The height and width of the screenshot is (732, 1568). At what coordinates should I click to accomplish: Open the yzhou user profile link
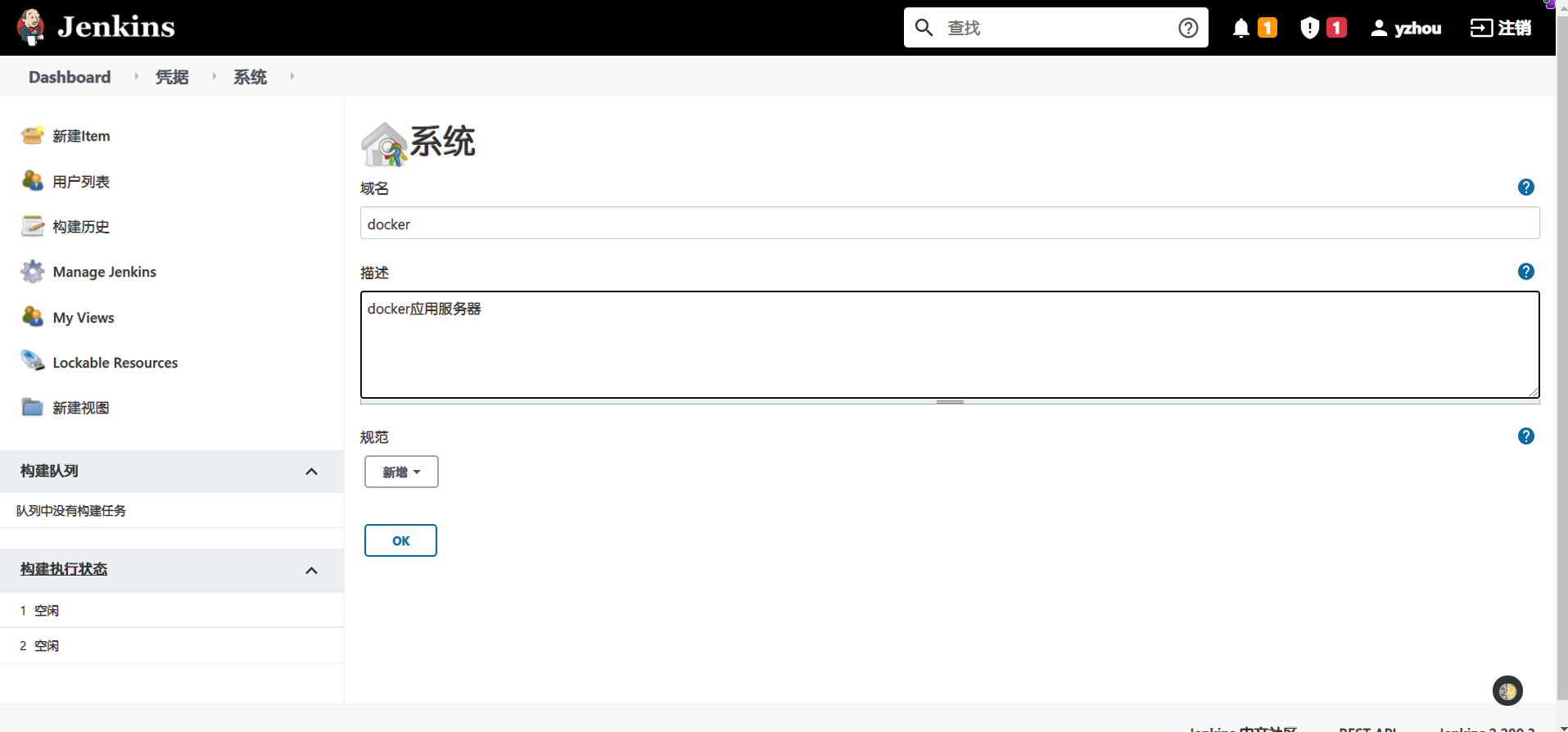point(1417,28)
